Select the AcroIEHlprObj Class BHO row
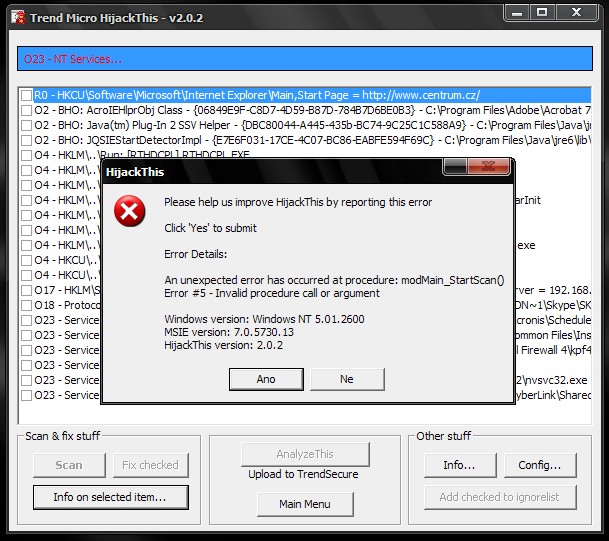This screenshot has width=609, height=541. pyautogui.click(x=312, y=111)
